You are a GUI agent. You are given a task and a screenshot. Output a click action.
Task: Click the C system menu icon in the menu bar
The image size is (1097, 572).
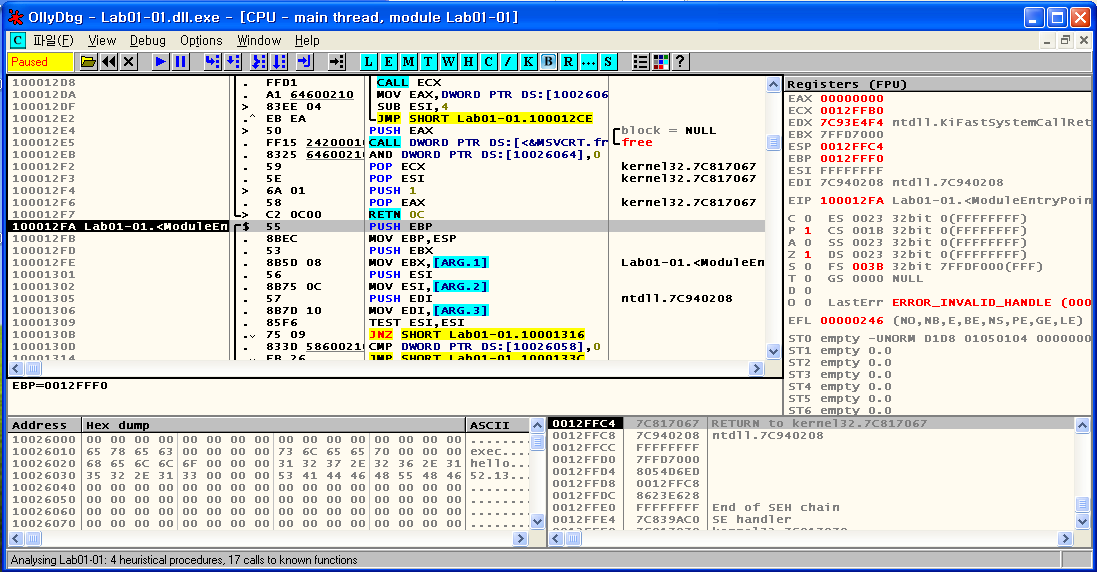click(x=17, y=41)
